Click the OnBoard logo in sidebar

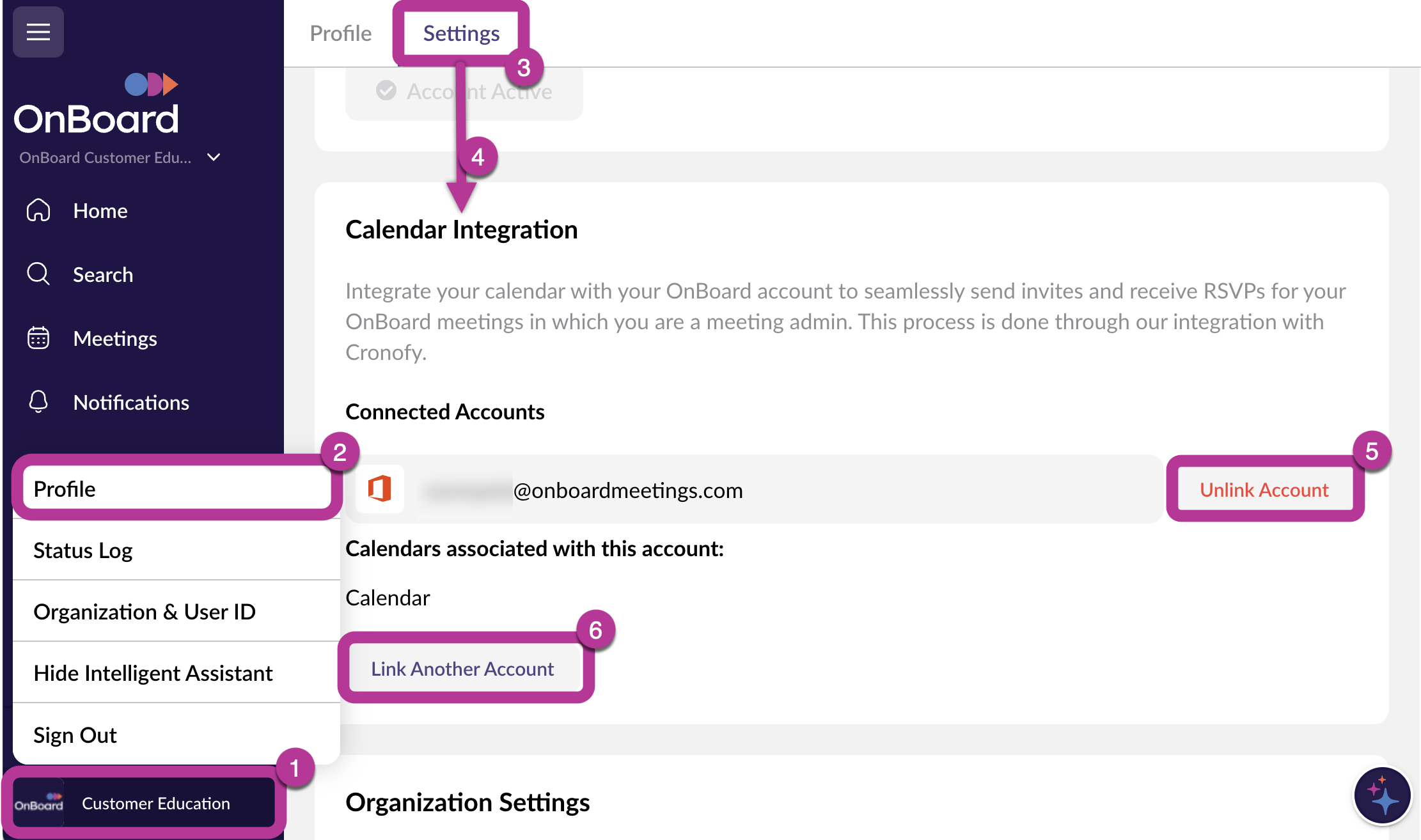(96, 105)
